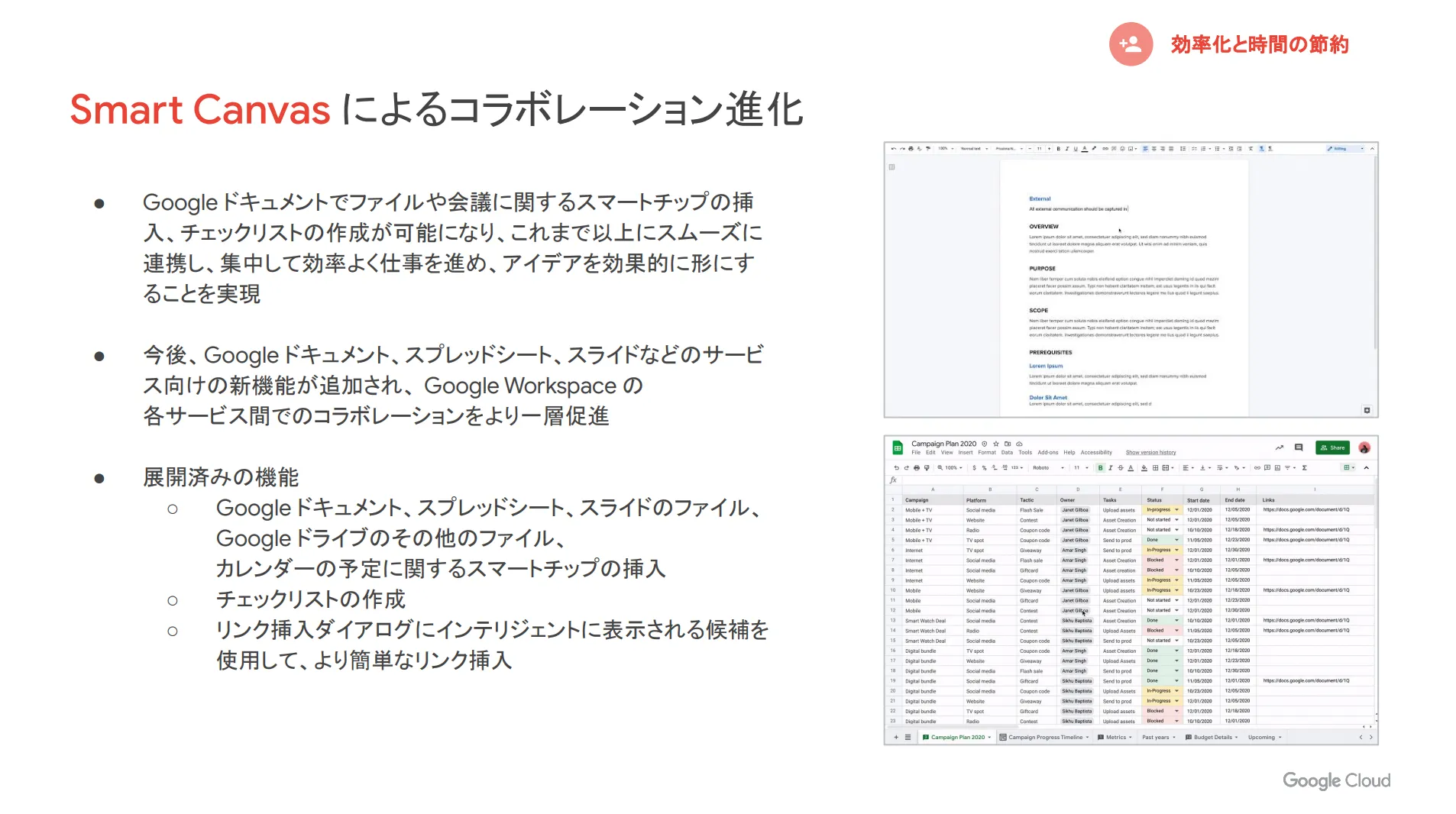Format as currency with the $ icon
The image size is (1456, 814).
click(974, 467)
